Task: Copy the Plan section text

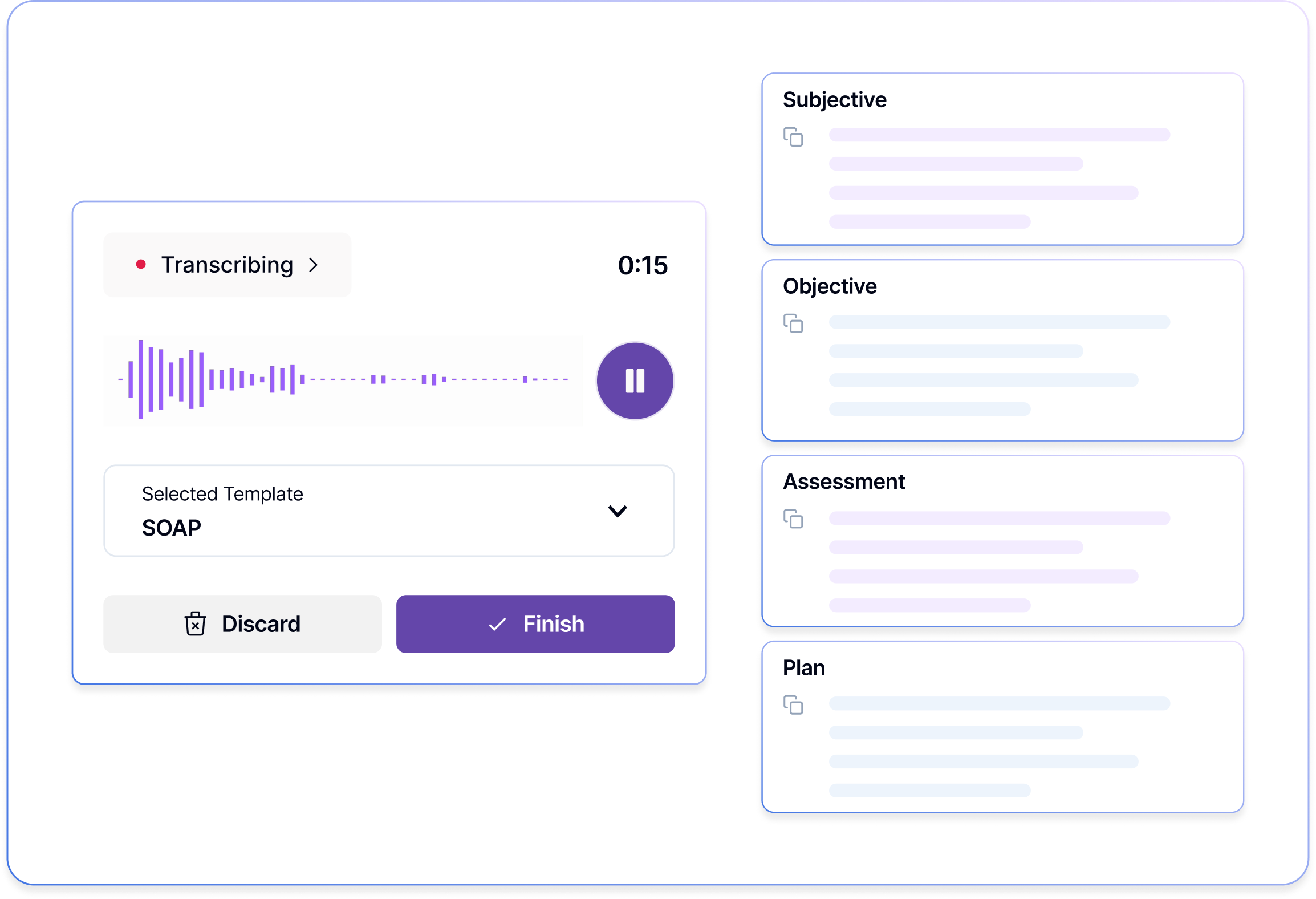Action: pyautogui.click(x=793, y=705)
